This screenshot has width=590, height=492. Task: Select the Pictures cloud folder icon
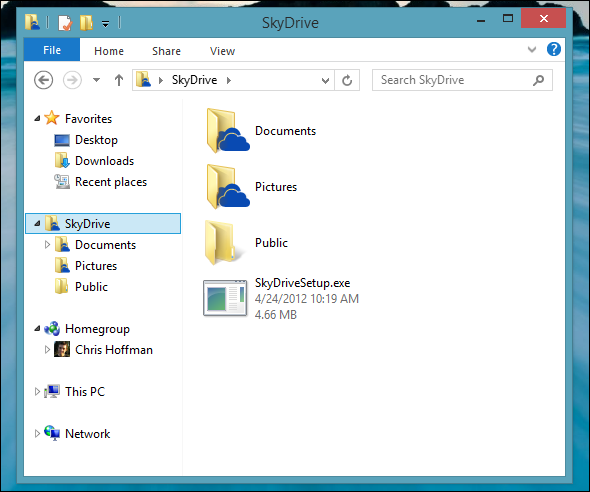(x=227, y=187)
